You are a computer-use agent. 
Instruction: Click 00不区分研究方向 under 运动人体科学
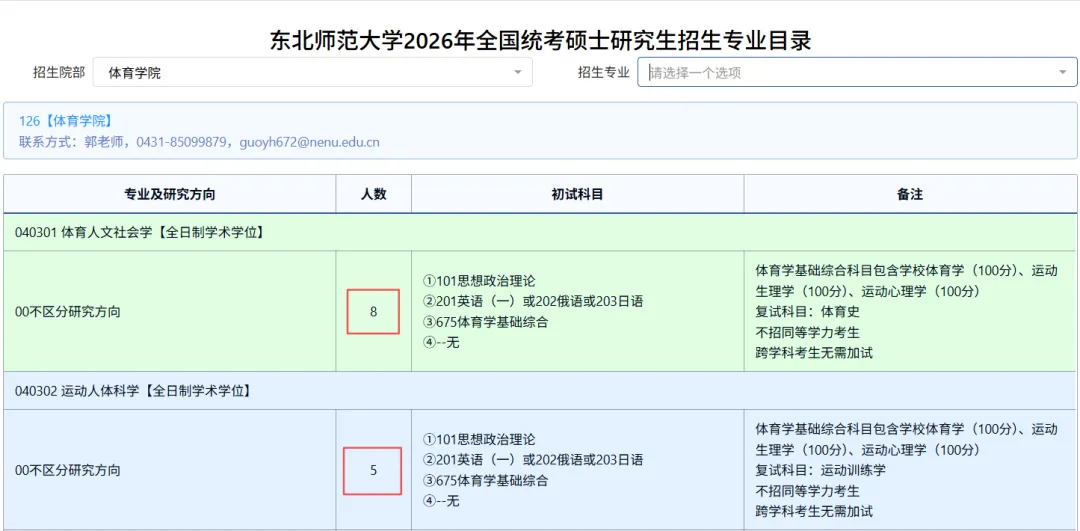pyautogui.click(x=68, y=470)
